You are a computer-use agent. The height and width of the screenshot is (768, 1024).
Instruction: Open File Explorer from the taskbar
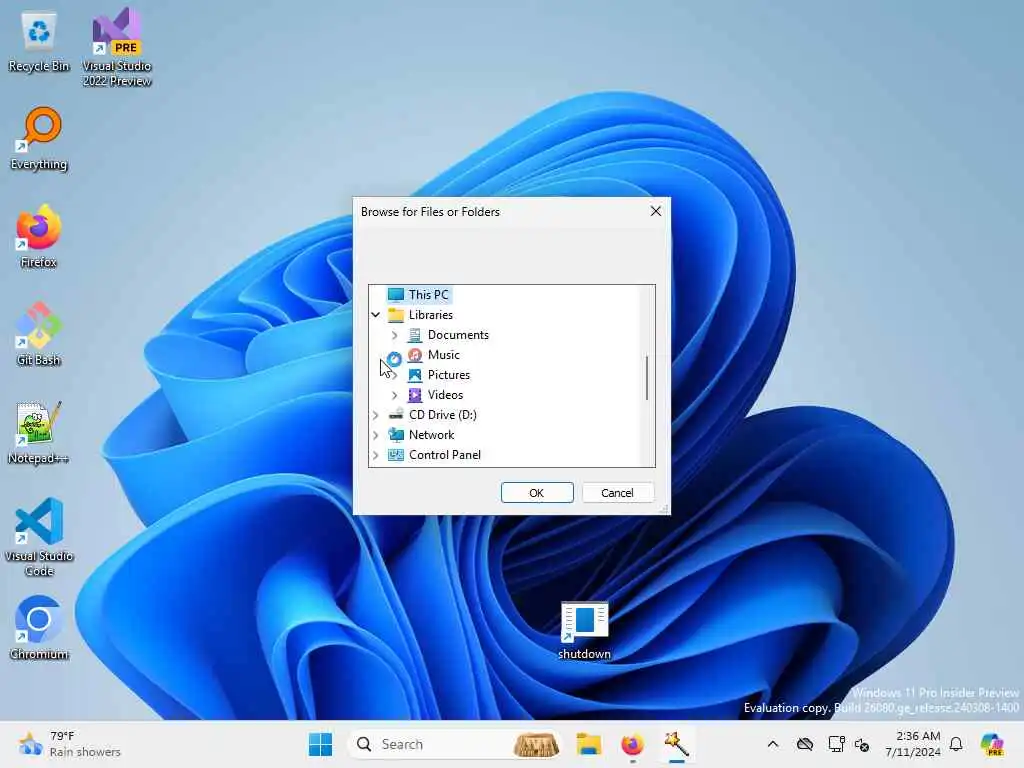(x=588, y=744)
